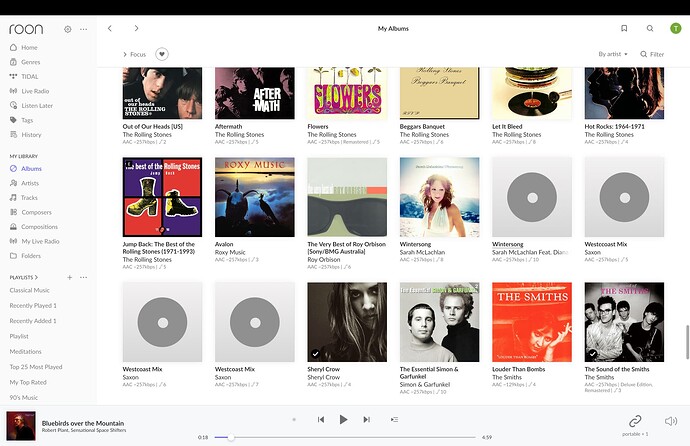This screenshot has height=446, width=690.
Task: Open the search magnifier icon
Action: coord(650,28)
